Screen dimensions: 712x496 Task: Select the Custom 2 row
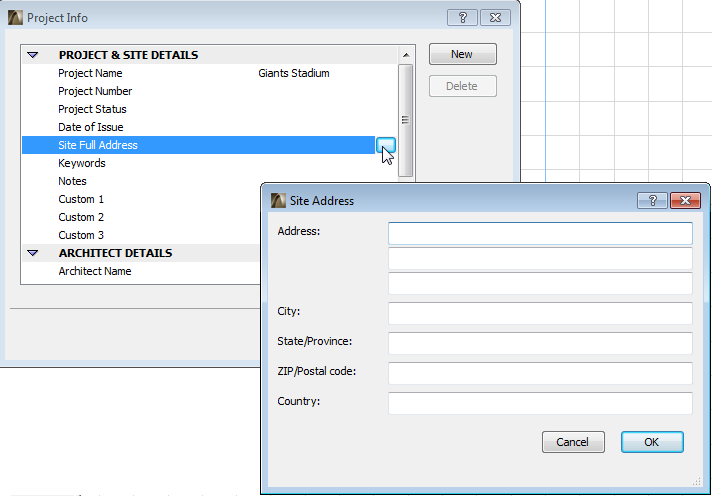click(142, 217)
